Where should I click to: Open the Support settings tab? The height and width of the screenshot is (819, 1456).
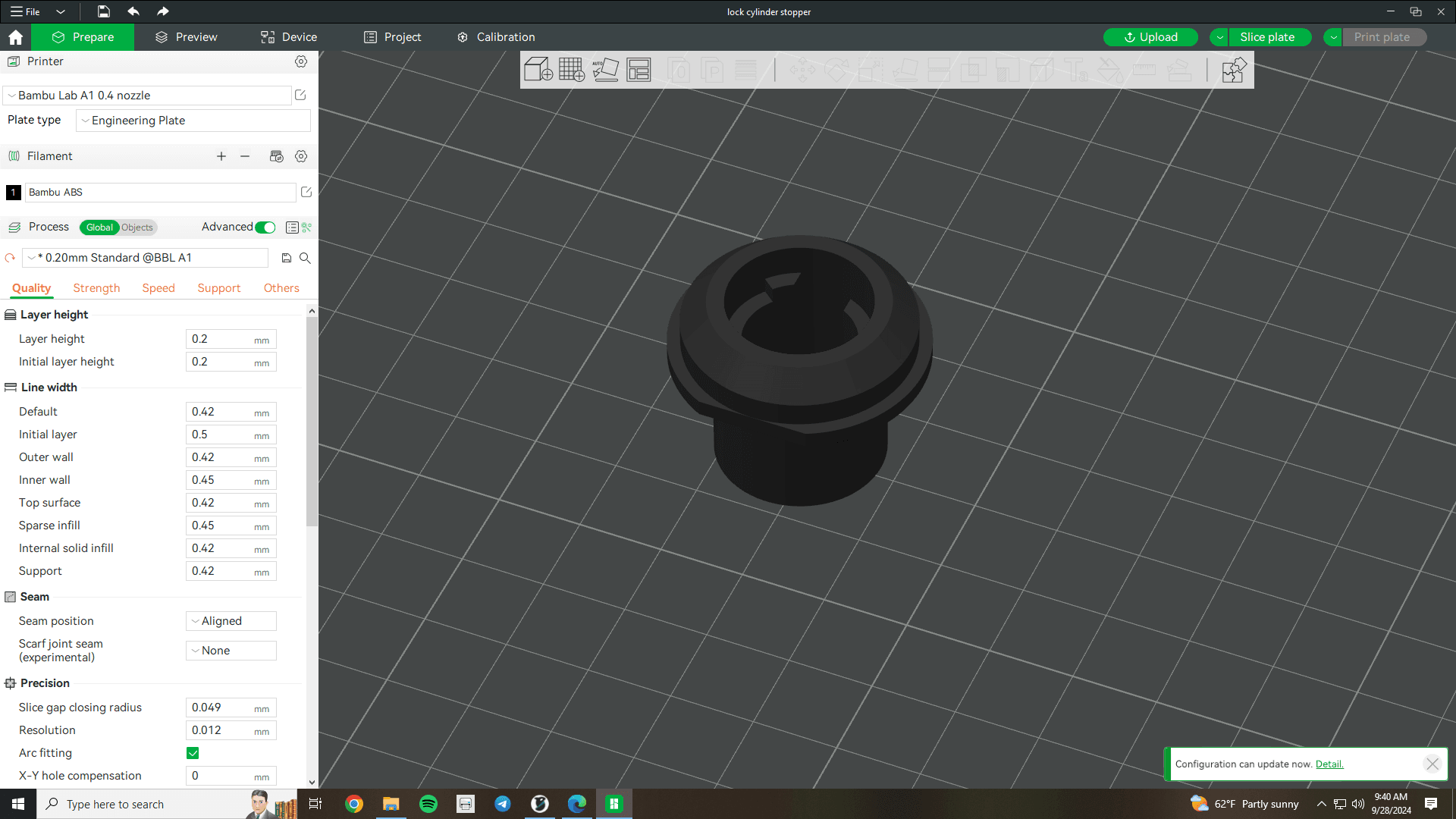219,288
